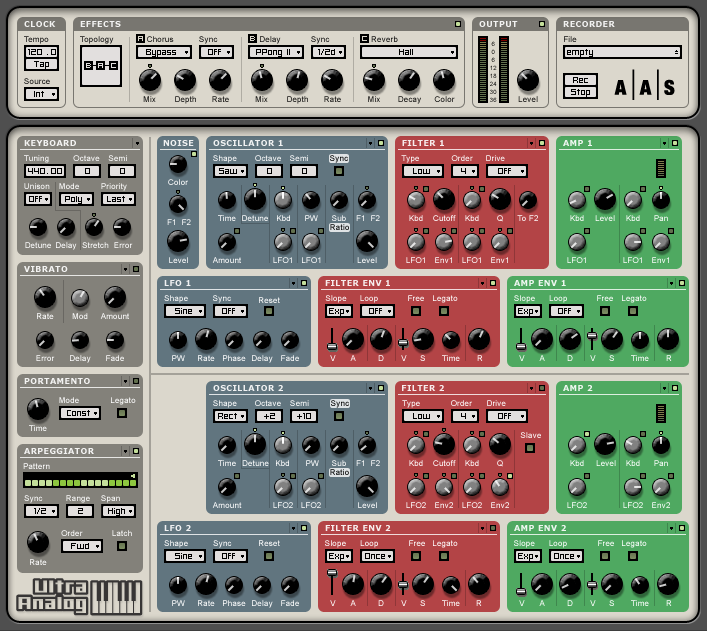
Task: Toggle the Portamento Legato switch
Action: [122, 413]
